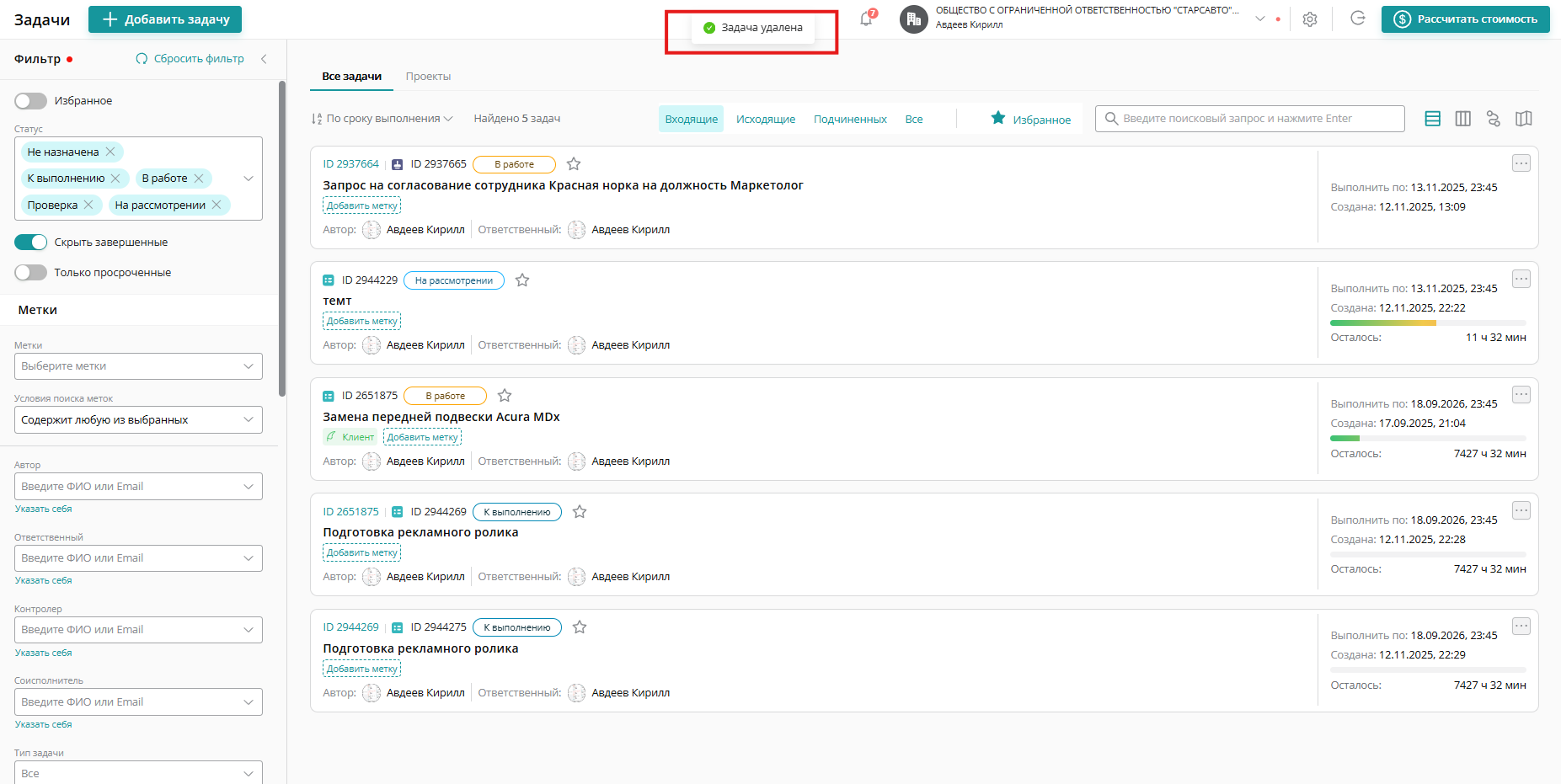This screenshot has height=784, width=1561.
Task: Enable the Только просроченные switch
Action: pos(31,273)
